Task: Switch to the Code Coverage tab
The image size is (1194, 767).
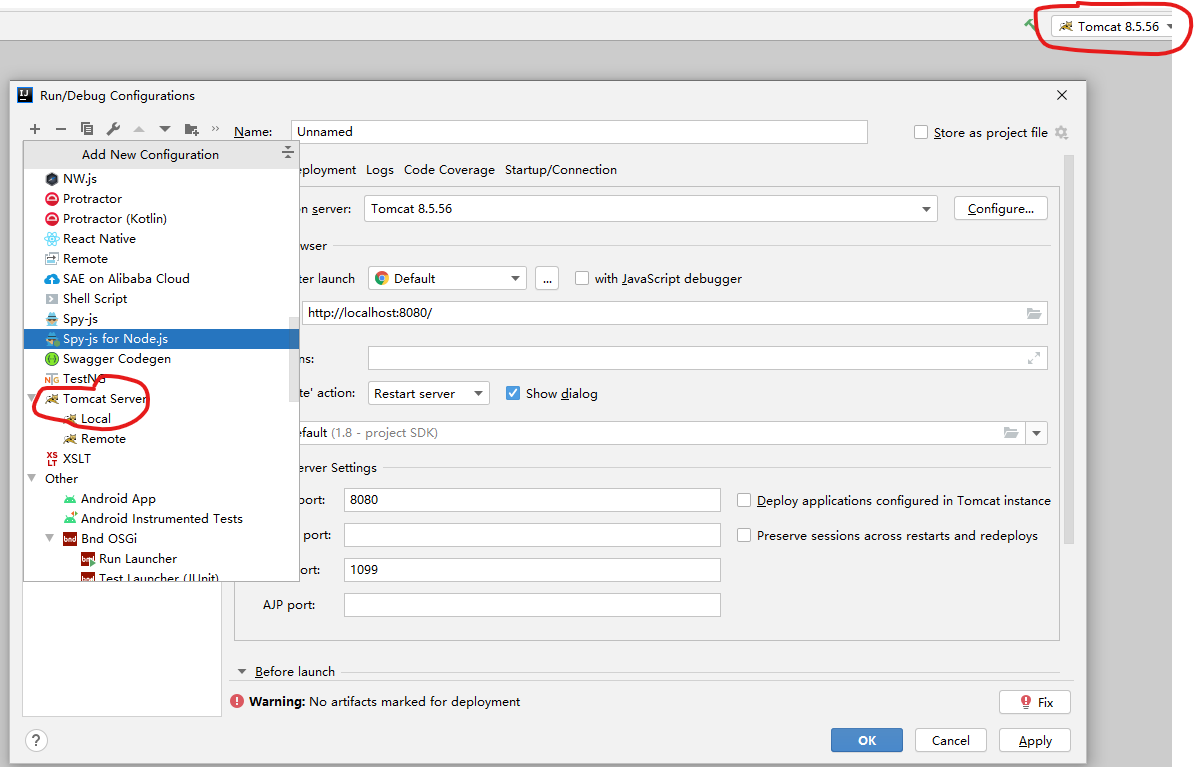Action: (x=449, y=170)
